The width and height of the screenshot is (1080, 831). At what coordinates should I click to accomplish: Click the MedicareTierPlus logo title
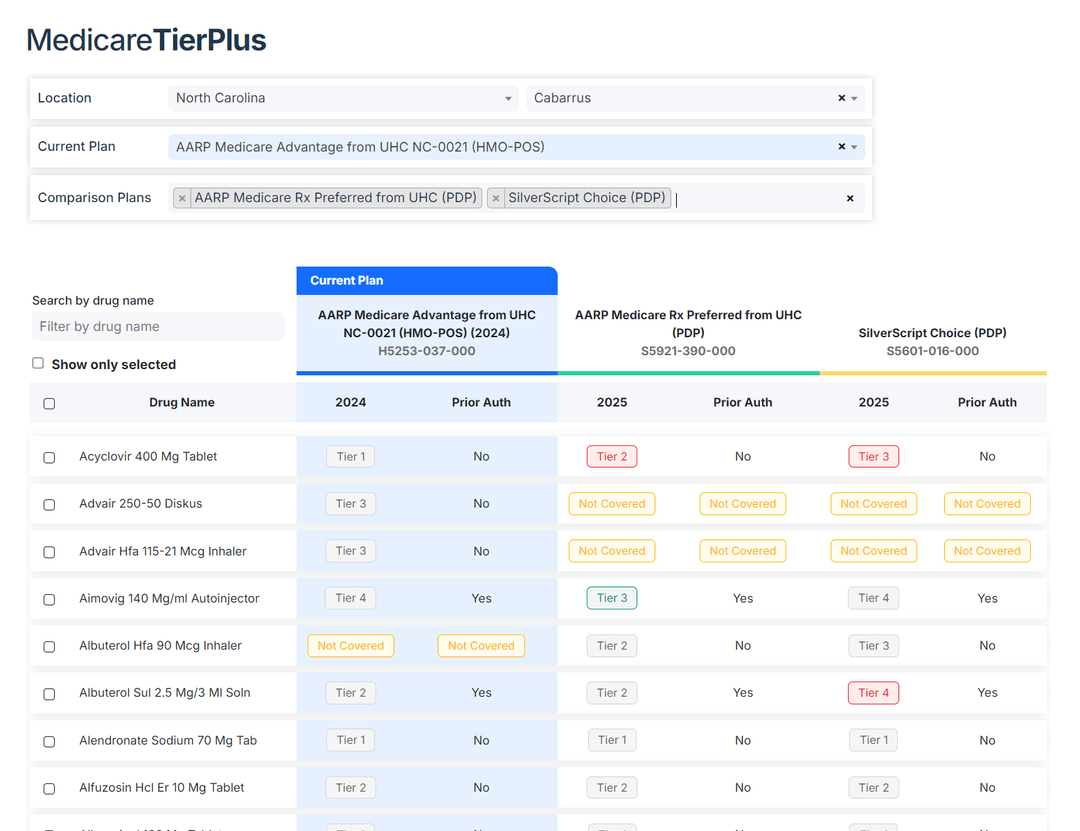(146, 40)
